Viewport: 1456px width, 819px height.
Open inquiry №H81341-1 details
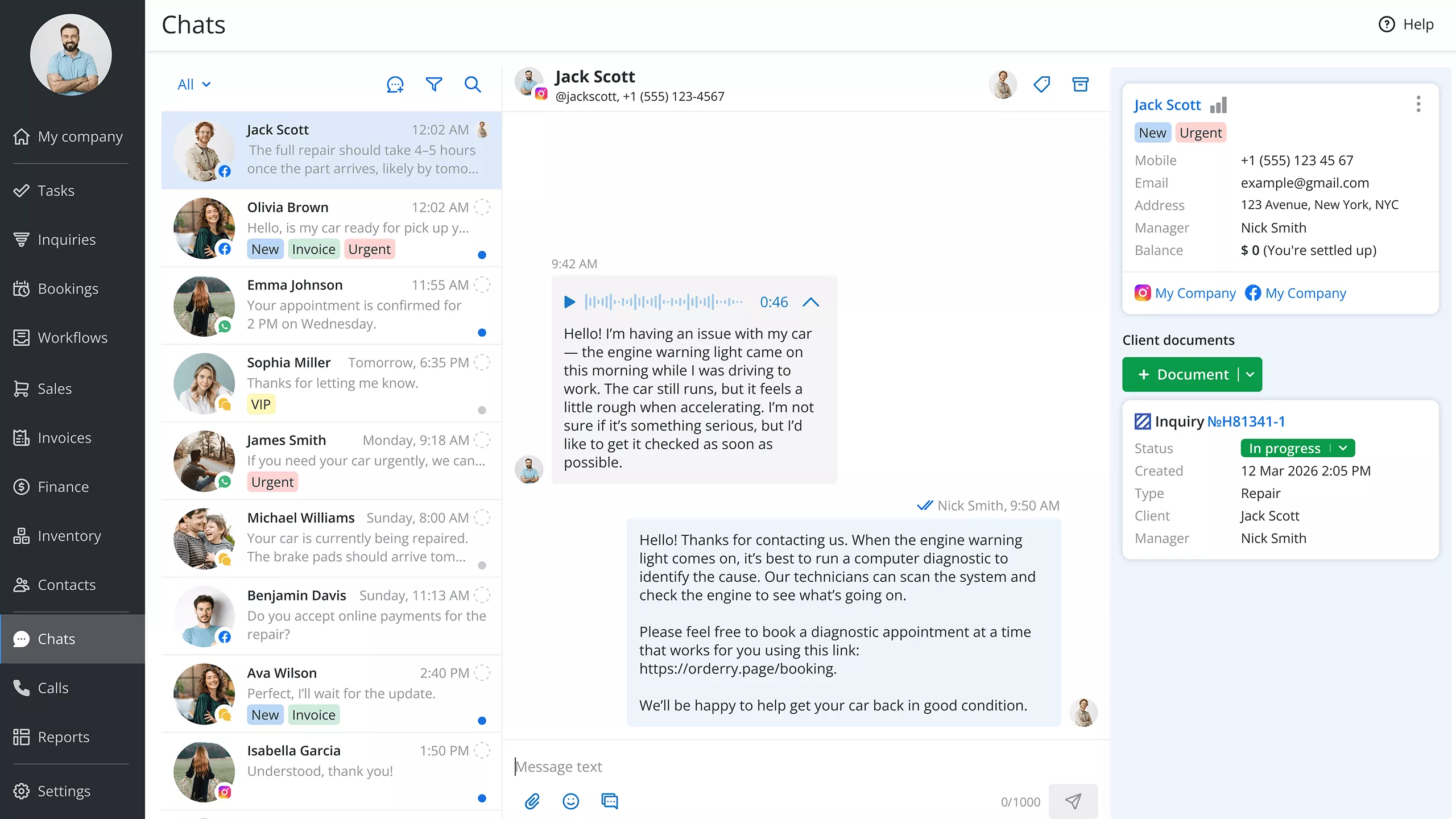(1246, 421)
